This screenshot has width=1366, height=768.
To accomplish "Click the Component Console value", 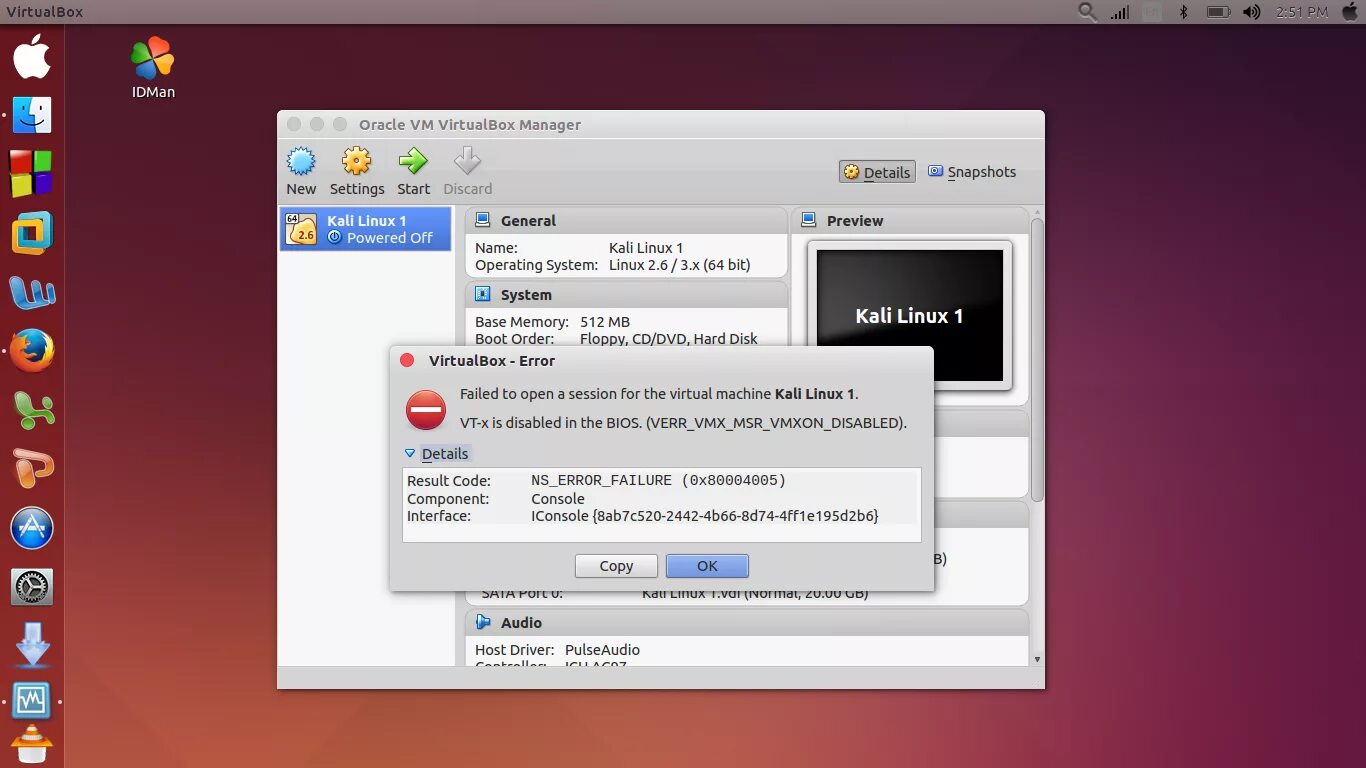I will (x=558, y=498).
